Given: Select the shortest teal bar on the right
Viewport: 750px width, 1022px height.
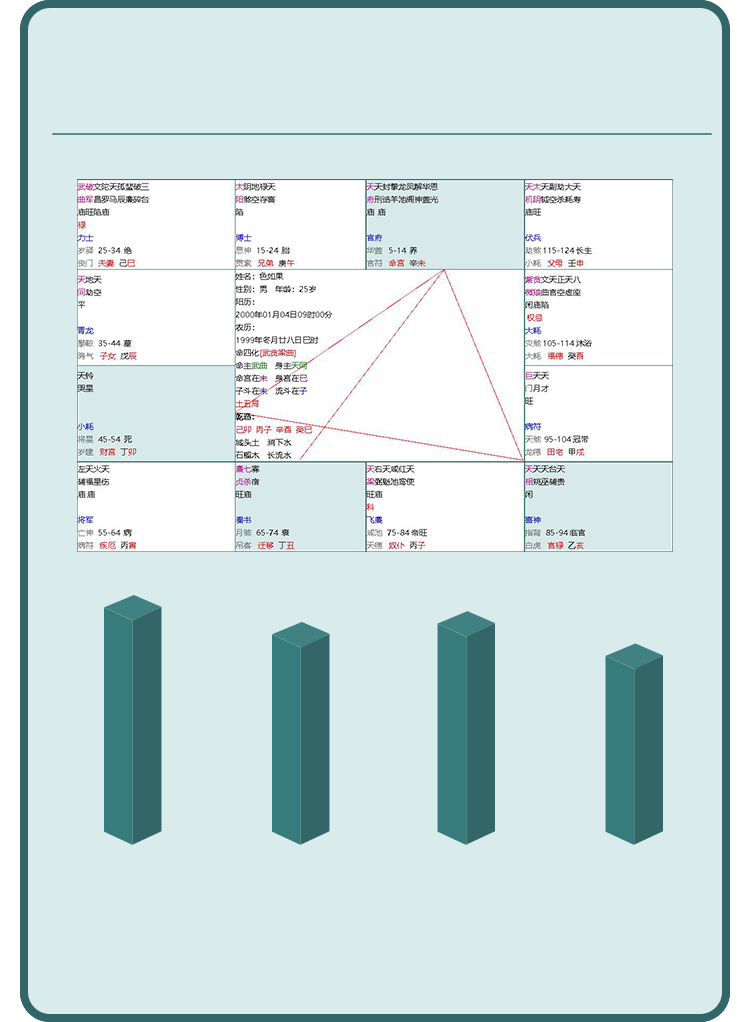Looking at the screenshot, I should pos(633,744).
